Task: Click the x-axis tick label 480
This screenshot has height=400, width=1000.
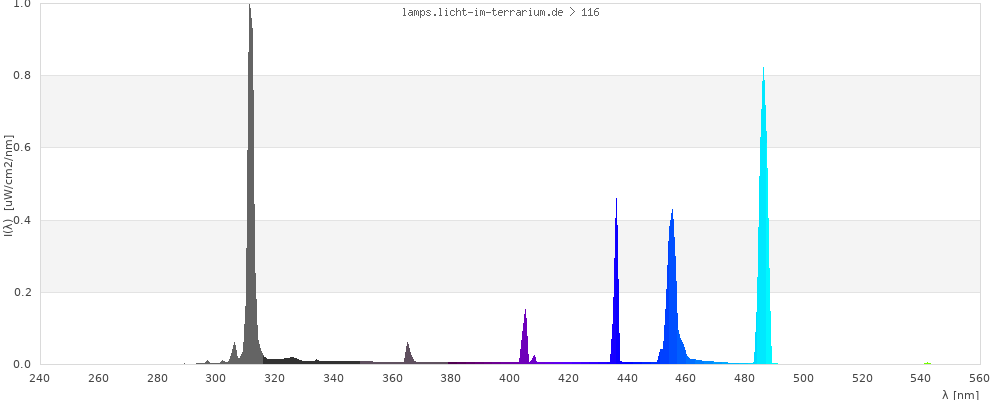Action: pyautogui.click(x=745, y=379)
